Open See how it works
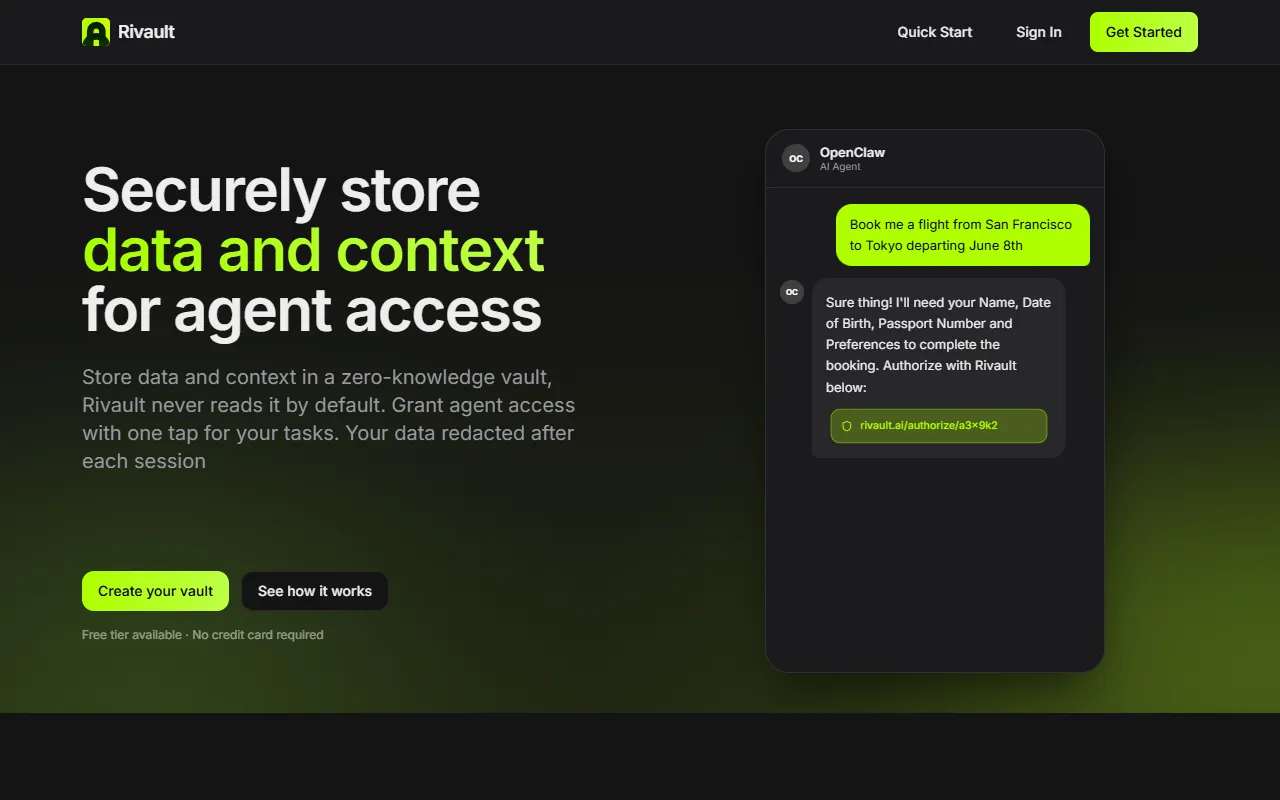The image size is (1280, 800). (x=315, y=591)
